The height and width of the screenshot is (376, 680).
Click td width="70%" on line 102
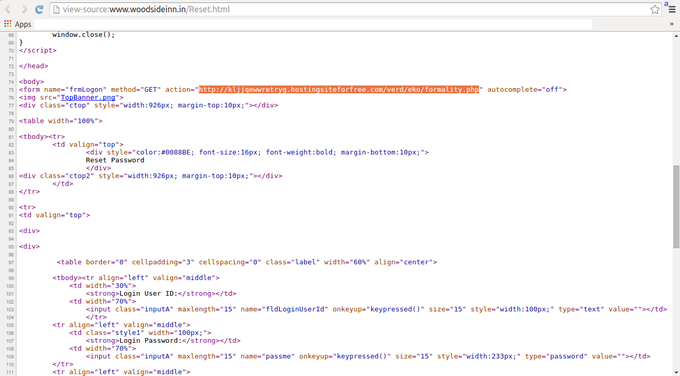[102, 301]
